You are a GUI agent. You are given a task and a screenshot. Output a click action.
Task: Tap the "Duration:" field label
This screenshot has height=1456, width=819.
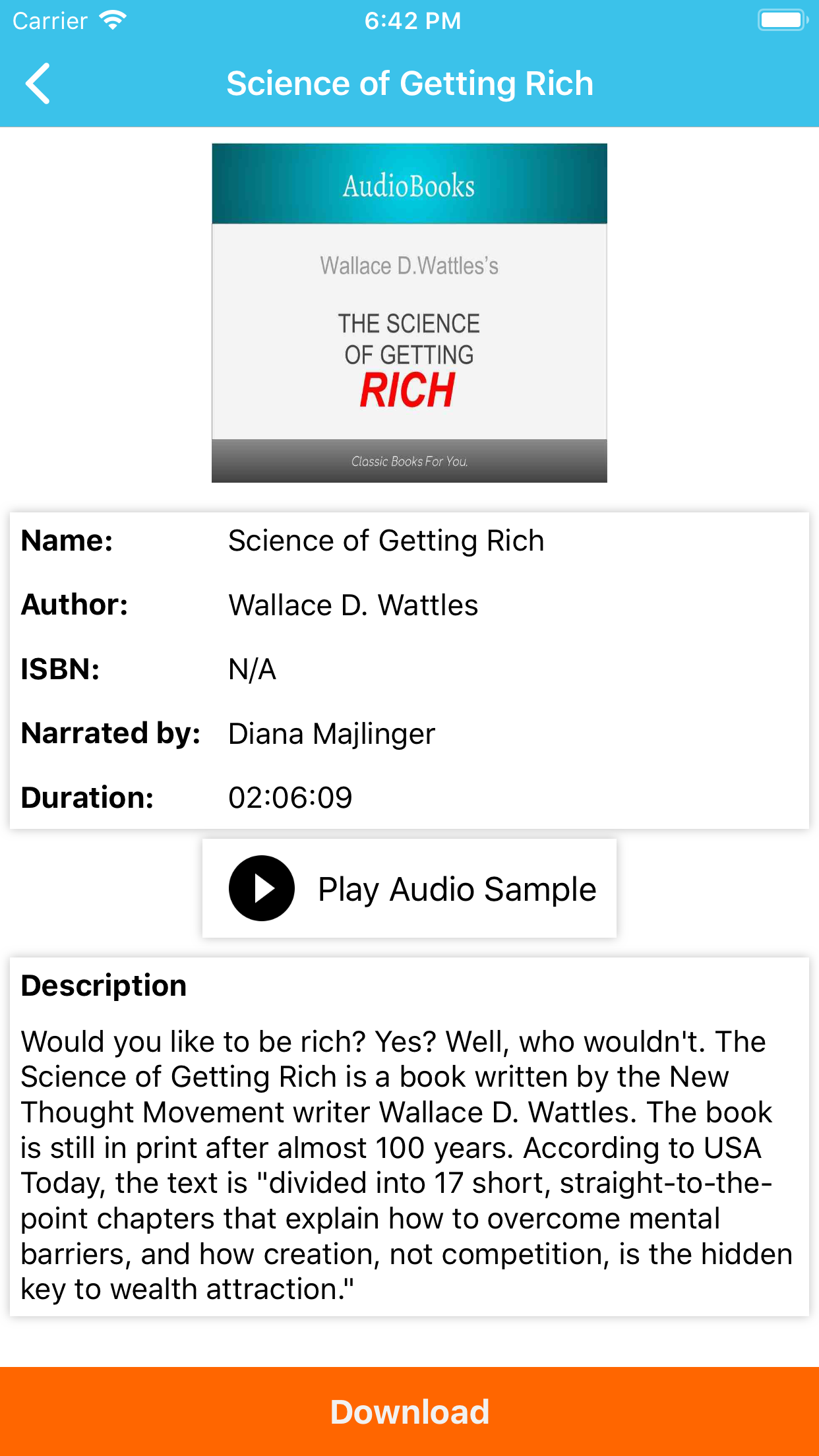[x=87, y=797]
